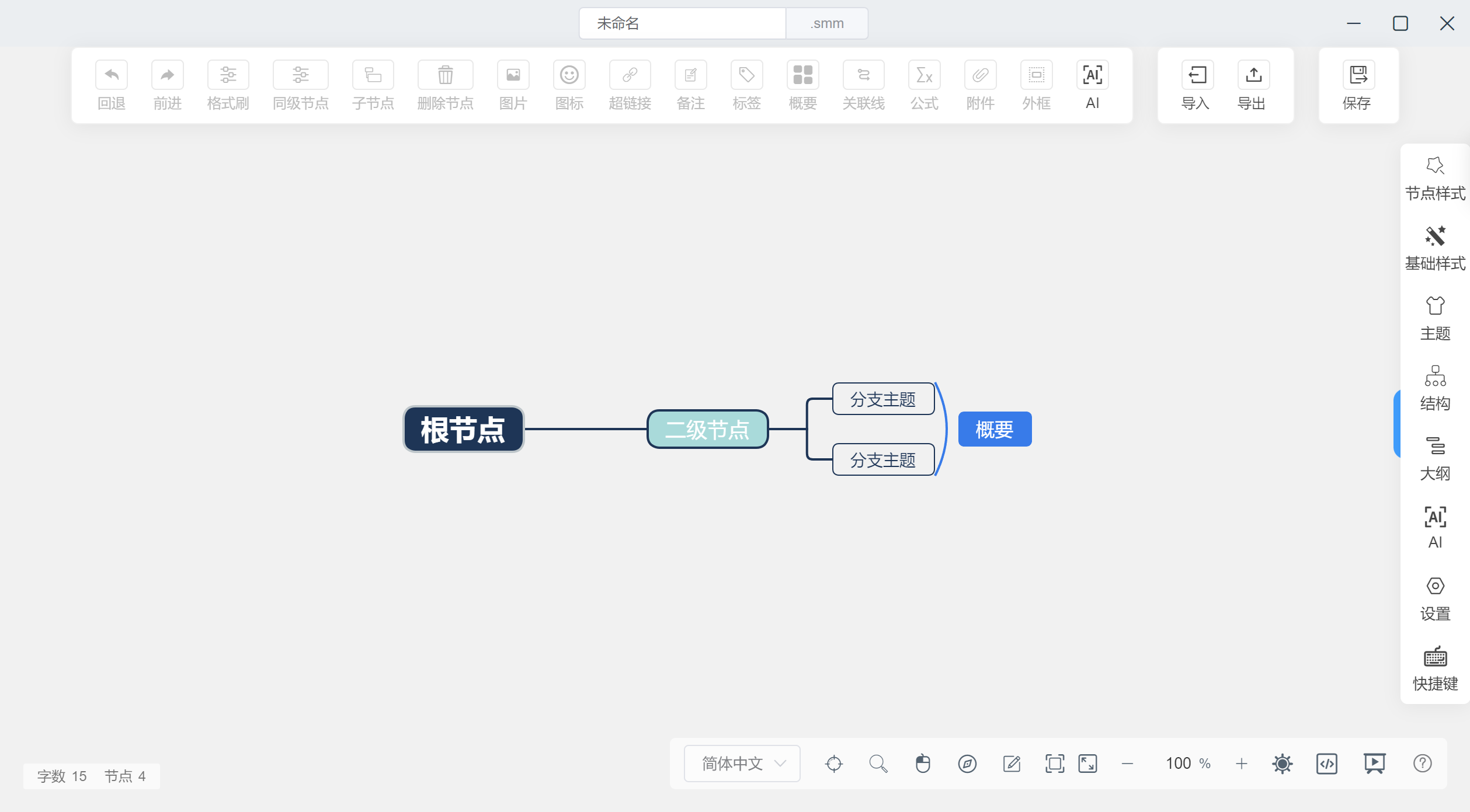Insert a 公式 (formula)
Viewport: 1470px width, 812px height.
click(923, 85)
